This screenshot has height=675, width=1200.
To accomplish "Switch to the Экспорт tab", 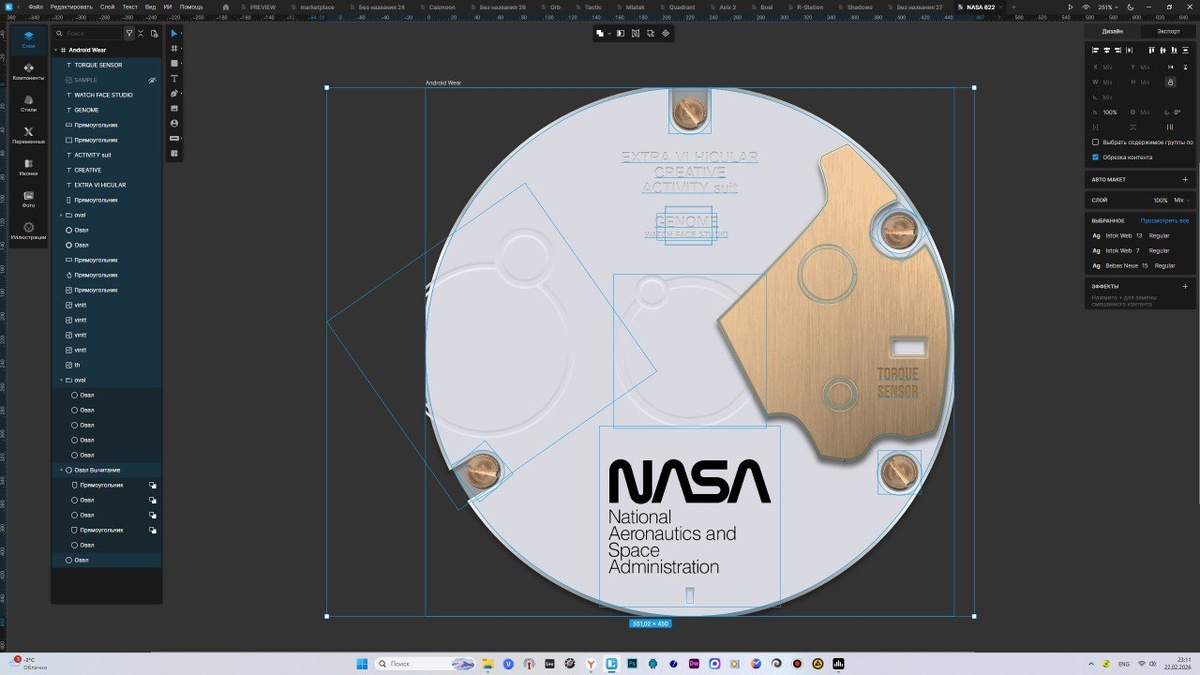I will pyautogui.click(x=1168, y=31).
